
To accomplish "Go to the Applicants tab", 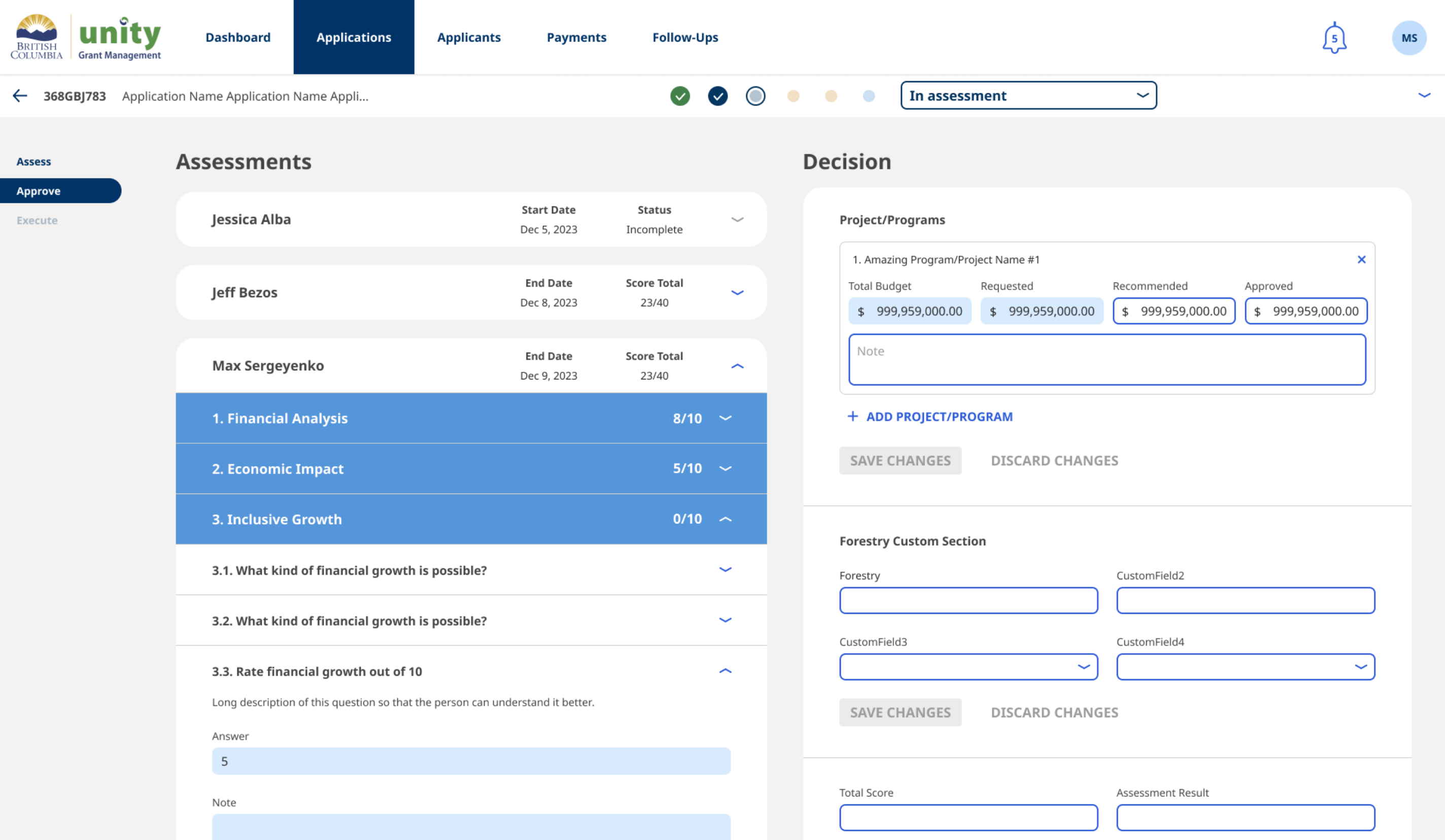I will tap(469, 37).
